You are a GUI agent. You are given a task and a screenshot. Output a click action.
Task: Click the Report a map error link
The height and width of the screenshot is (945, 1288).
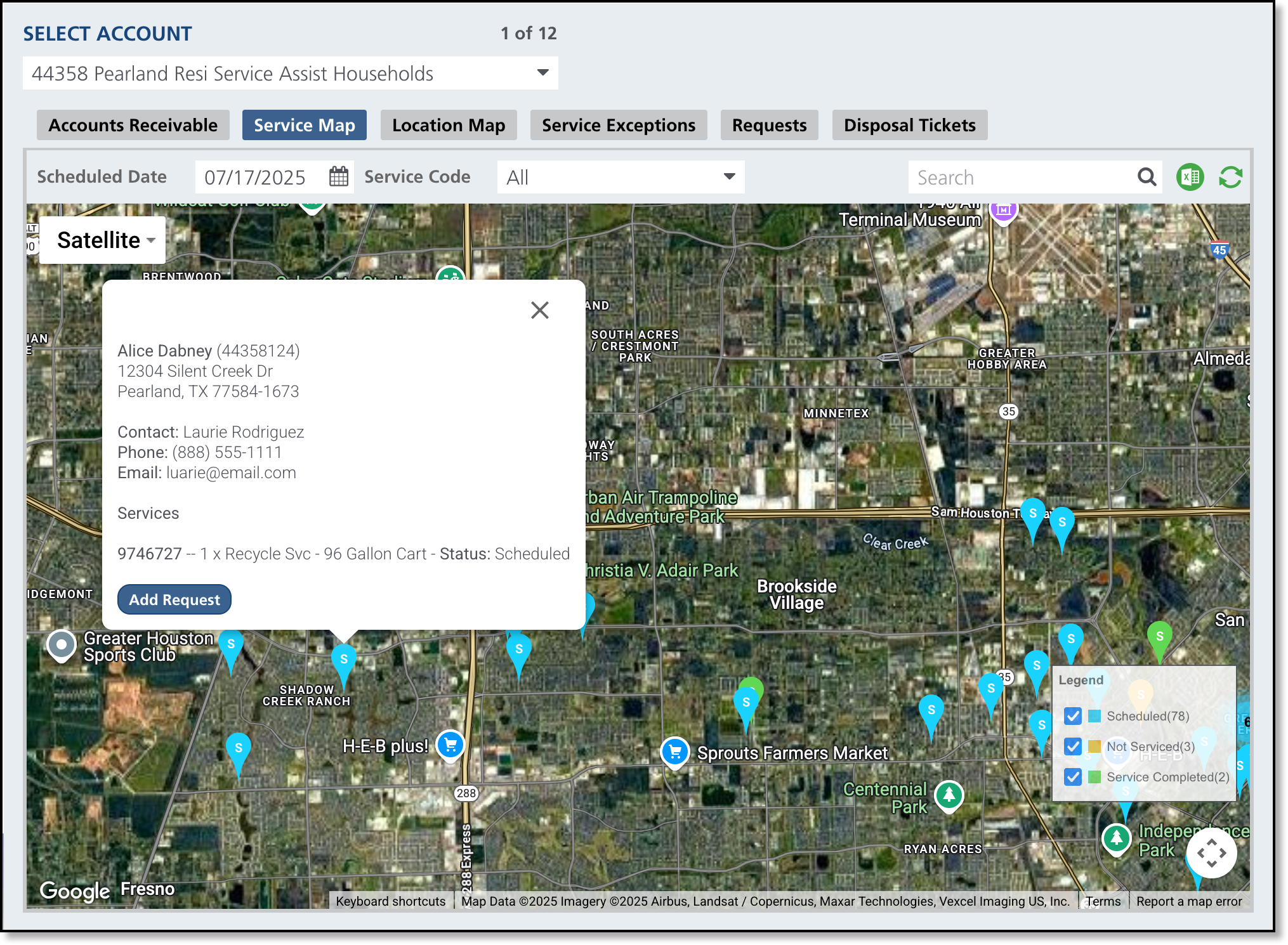point(1188,901)
